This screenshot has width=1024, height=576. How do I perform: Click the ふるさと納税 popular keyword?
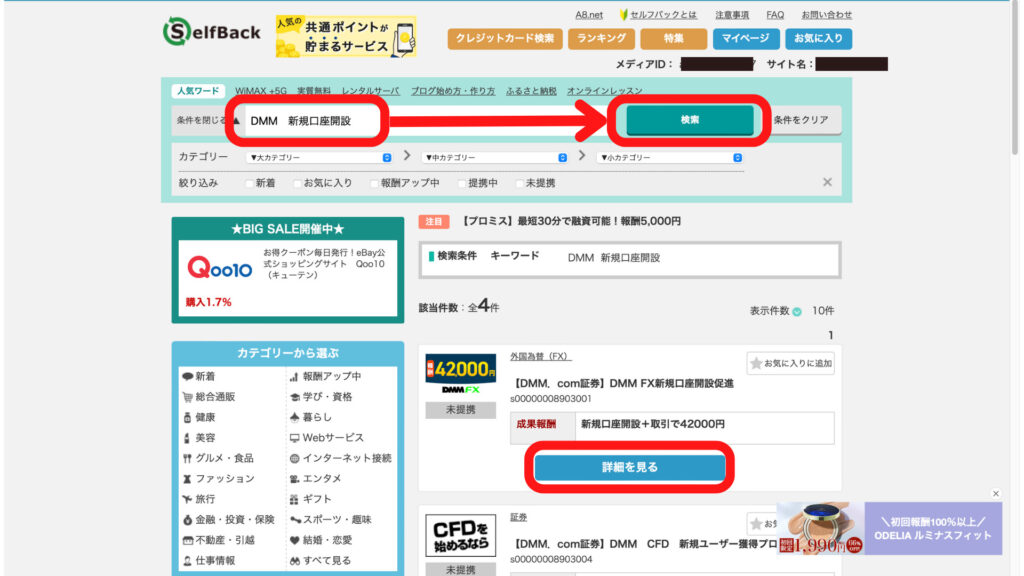(x=531, y=91)
